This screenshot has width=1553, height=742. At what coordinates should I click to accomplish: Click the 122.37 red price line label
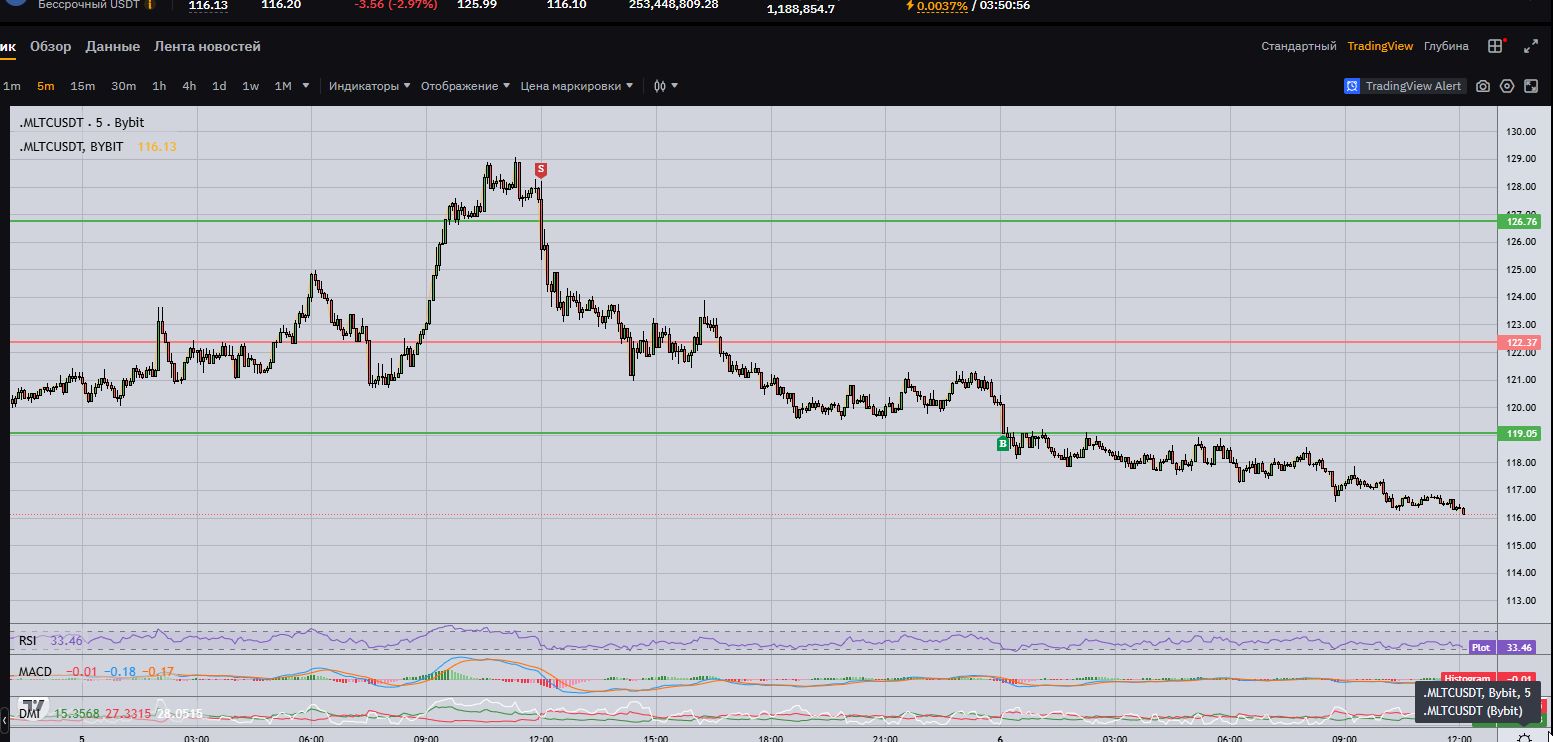click(x=1518, y=343)
